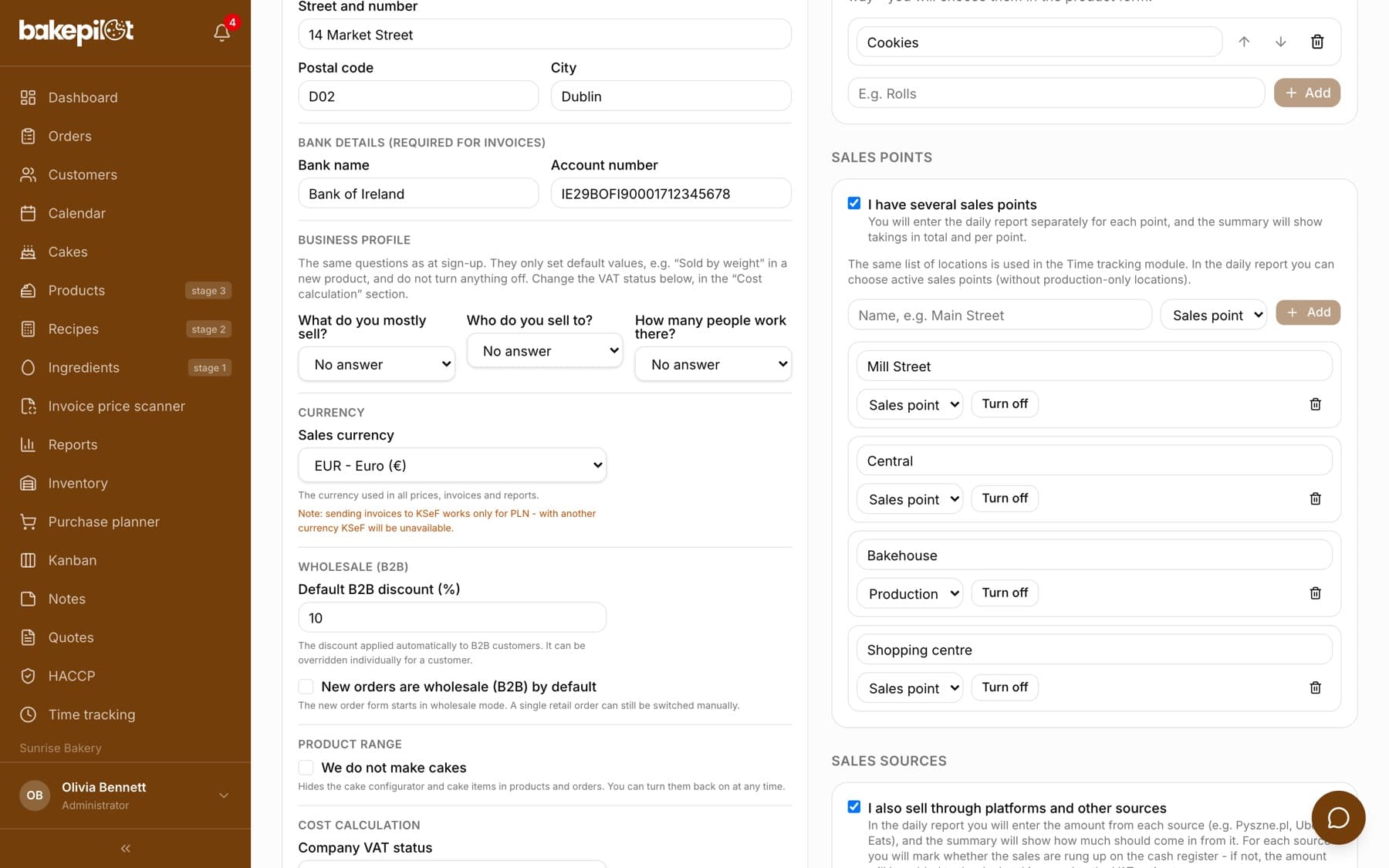Image resolution: width=1389 pixels, height=868 pixels.
Task: Uncheck 'I also sell through platforms'
Action: pyautogui.click(x=853, y=807)
